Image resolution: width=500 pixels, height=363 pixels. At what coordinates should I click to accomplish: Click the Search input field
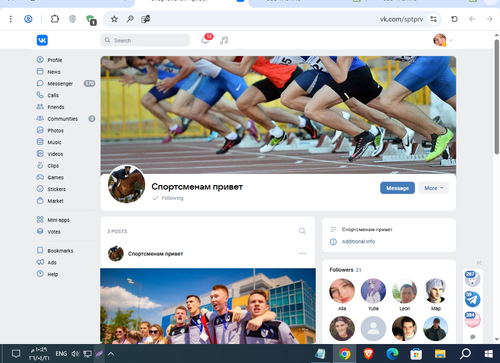pyautogui.click(x=145, y=40)
